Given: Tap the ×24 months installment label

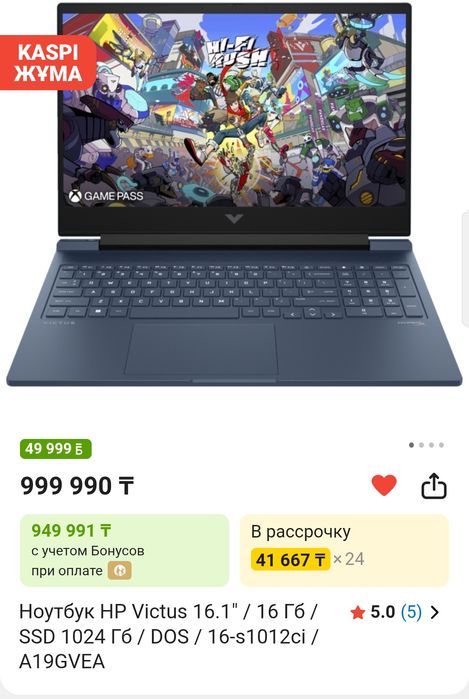Looking at the screenshot, I should (x=349, y=559).
